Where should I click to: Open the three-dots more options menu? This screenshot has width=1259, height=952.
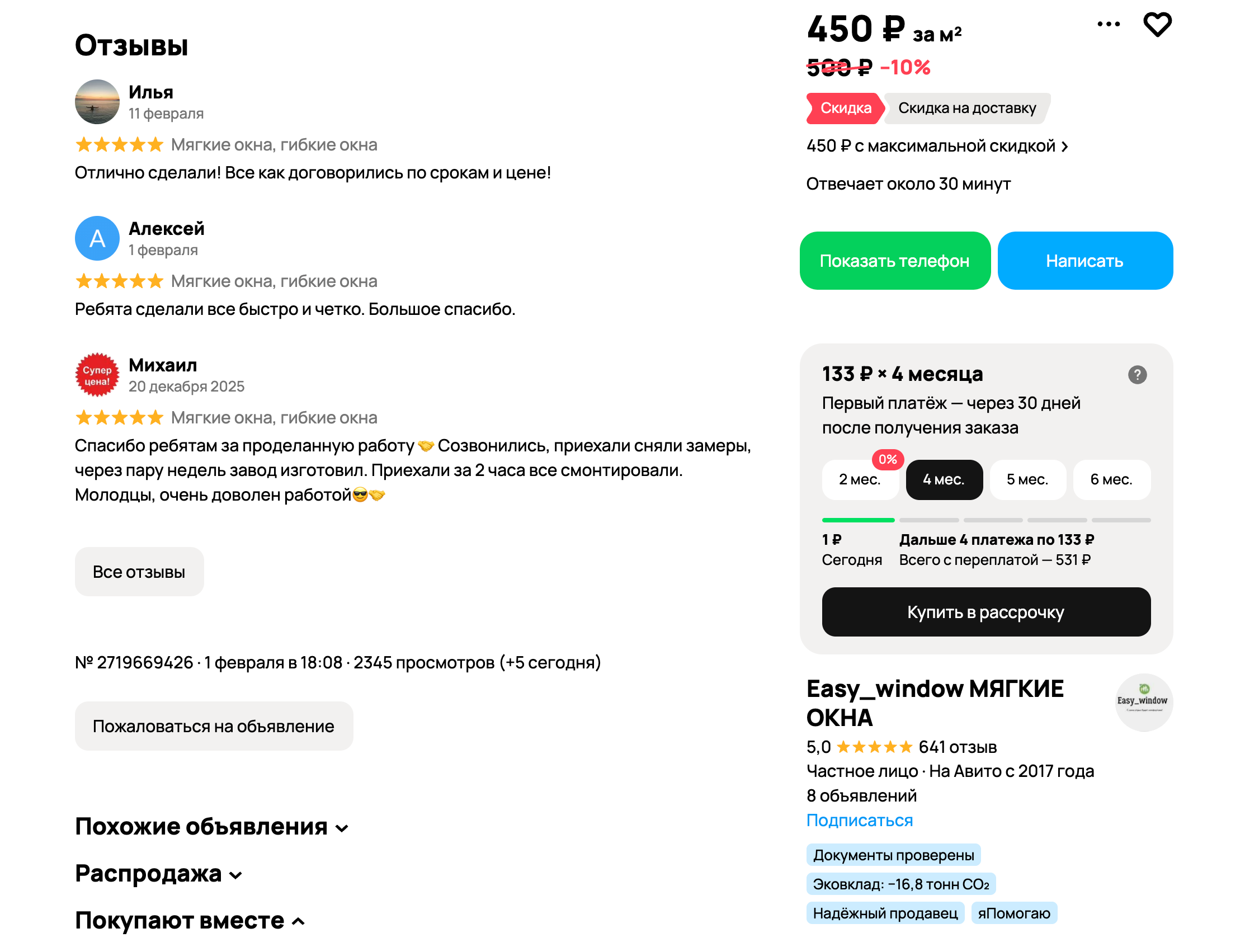(1108, 24)
